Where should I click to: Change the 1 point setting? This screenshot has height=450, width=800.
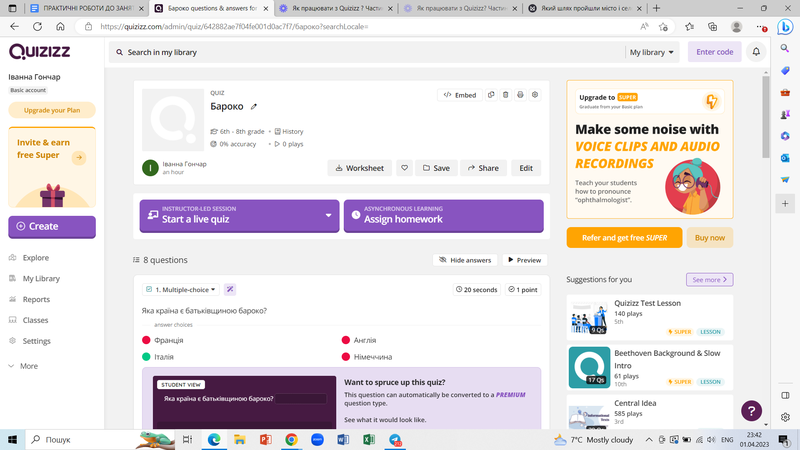pyautogui.click(x=523, y=289)
